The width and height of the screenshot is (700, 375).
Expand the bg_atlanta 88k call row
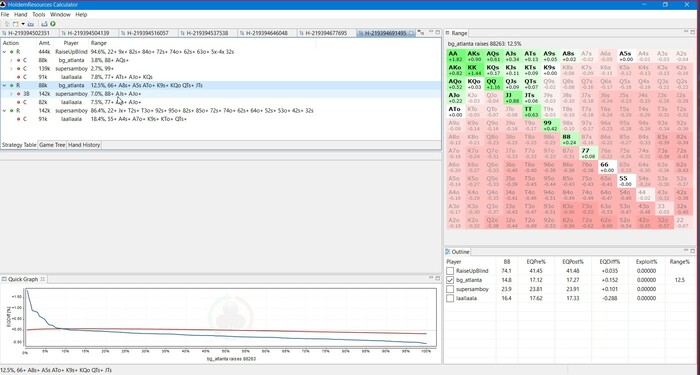[12, 60]
